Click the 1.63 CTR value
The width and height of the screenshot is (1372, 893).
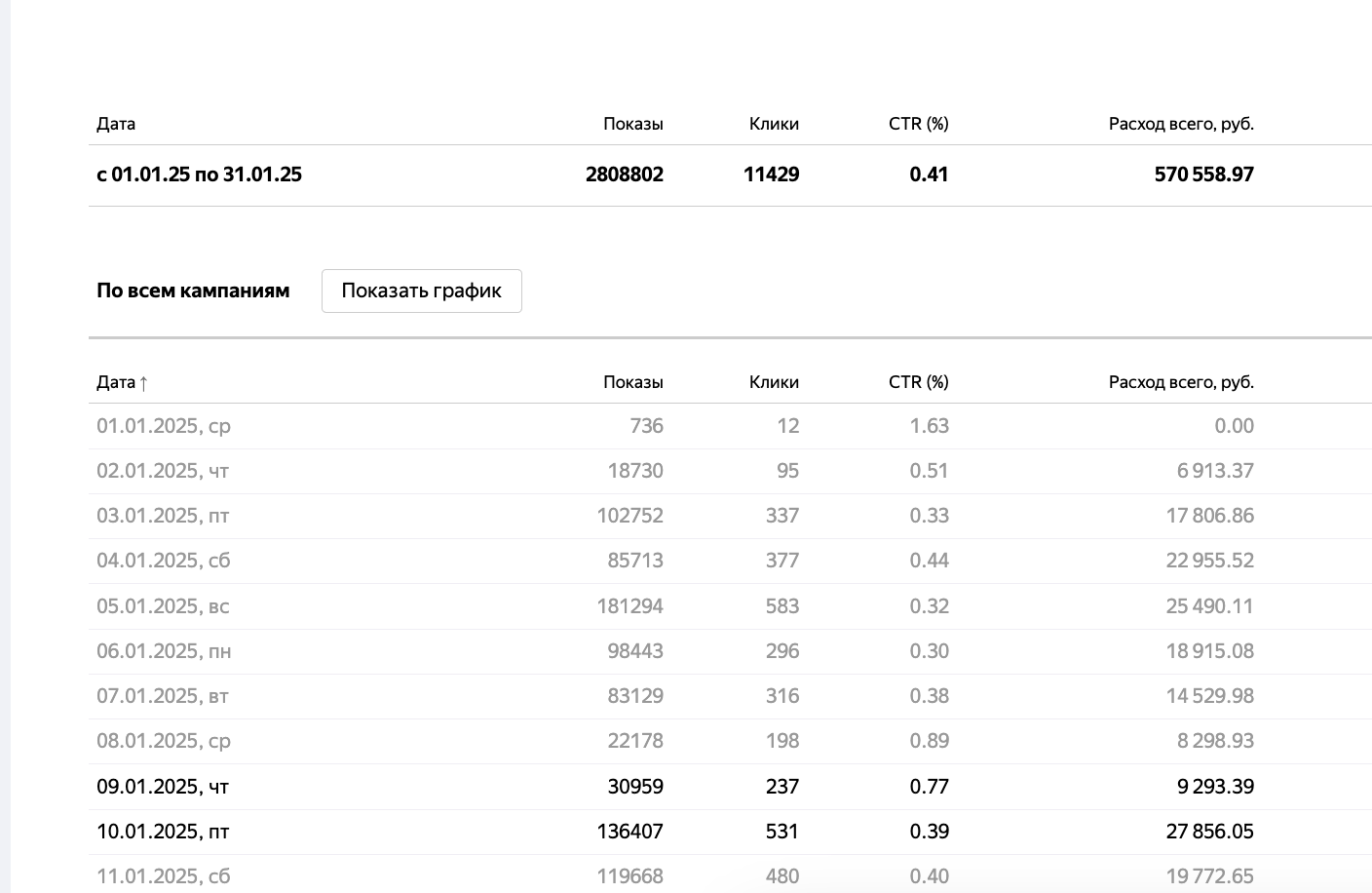(x=929, y=426)
